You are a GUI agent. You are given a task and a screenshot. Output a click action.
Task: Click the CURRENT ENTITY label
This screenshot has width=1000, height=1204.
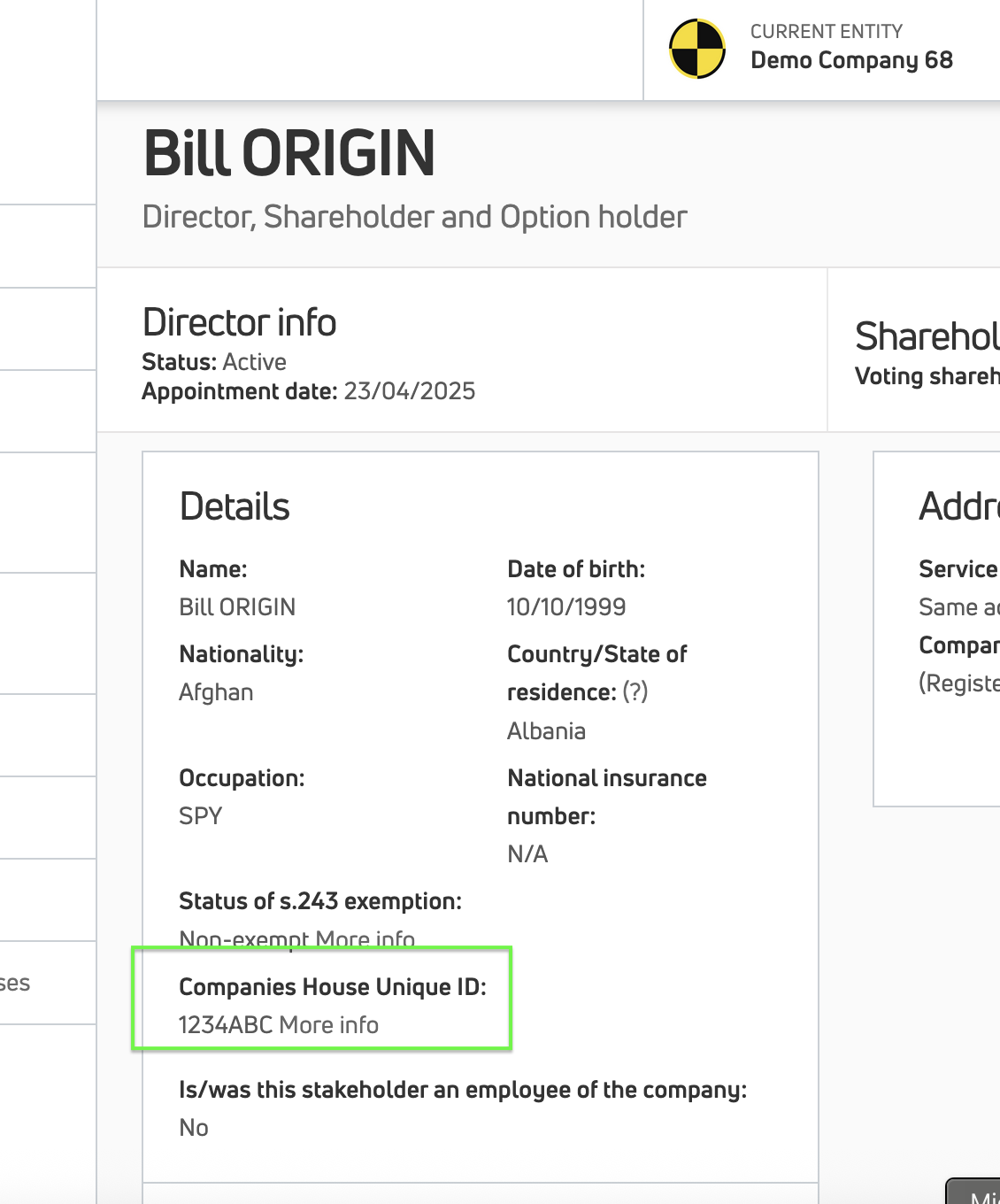tap(826, 32)
